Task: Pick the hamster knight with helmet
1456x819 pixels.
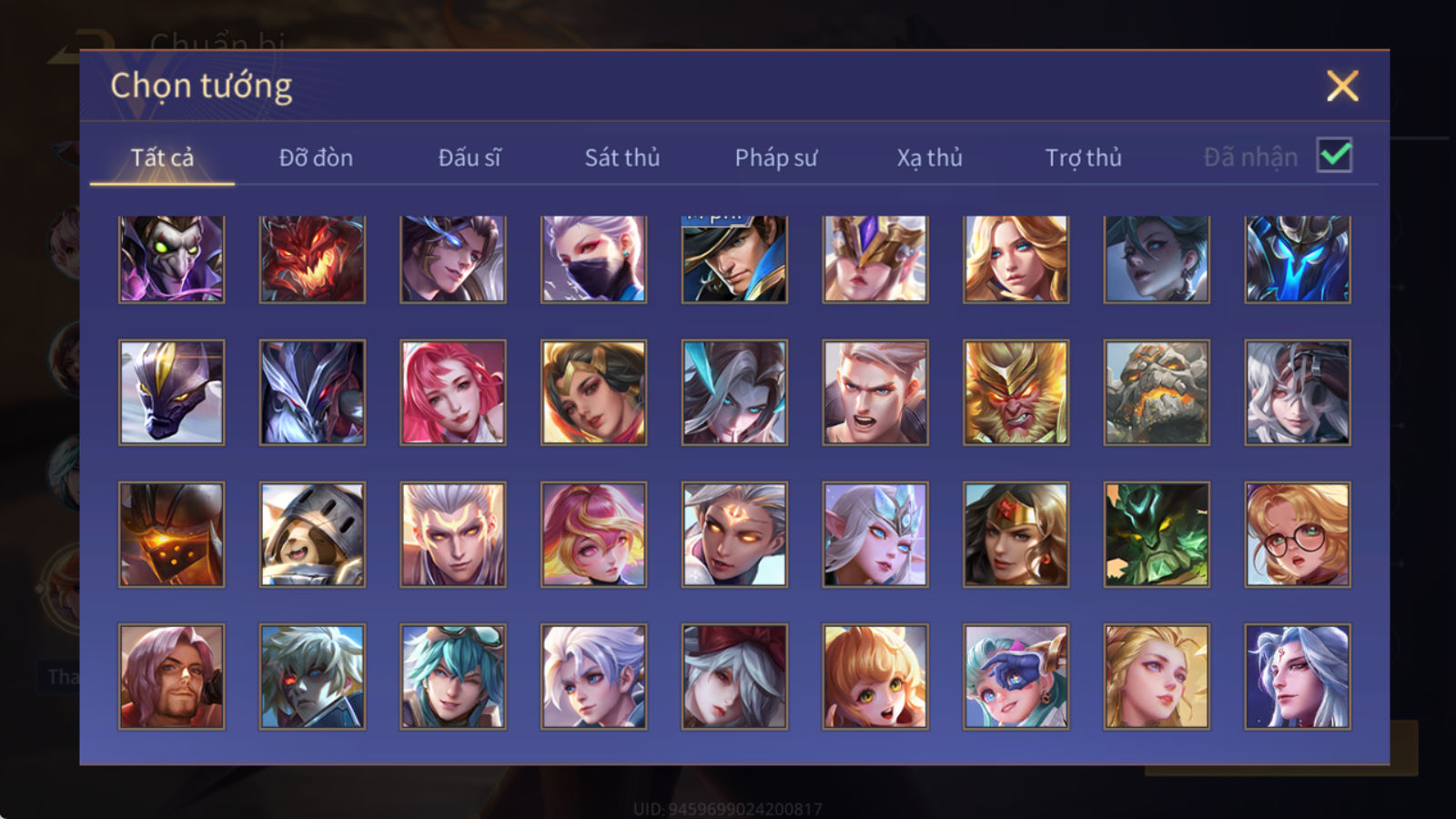Action: tap(312, 534)
